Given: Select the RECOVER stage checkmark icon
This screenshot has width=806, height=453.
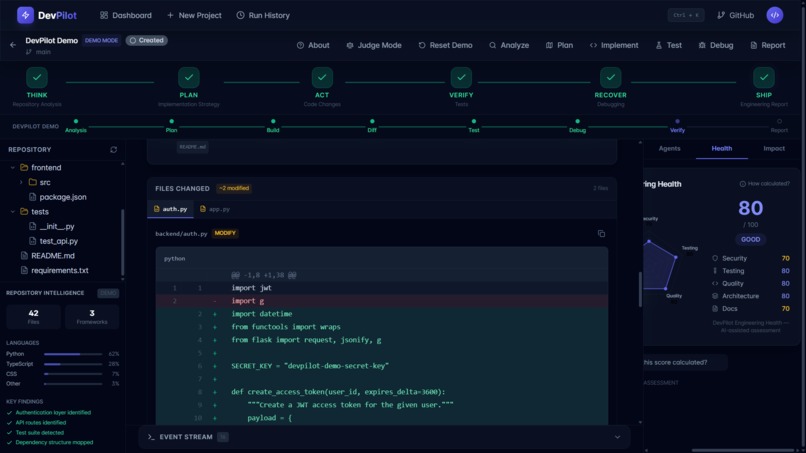Looking at the screenshot, I should (611, 78).
